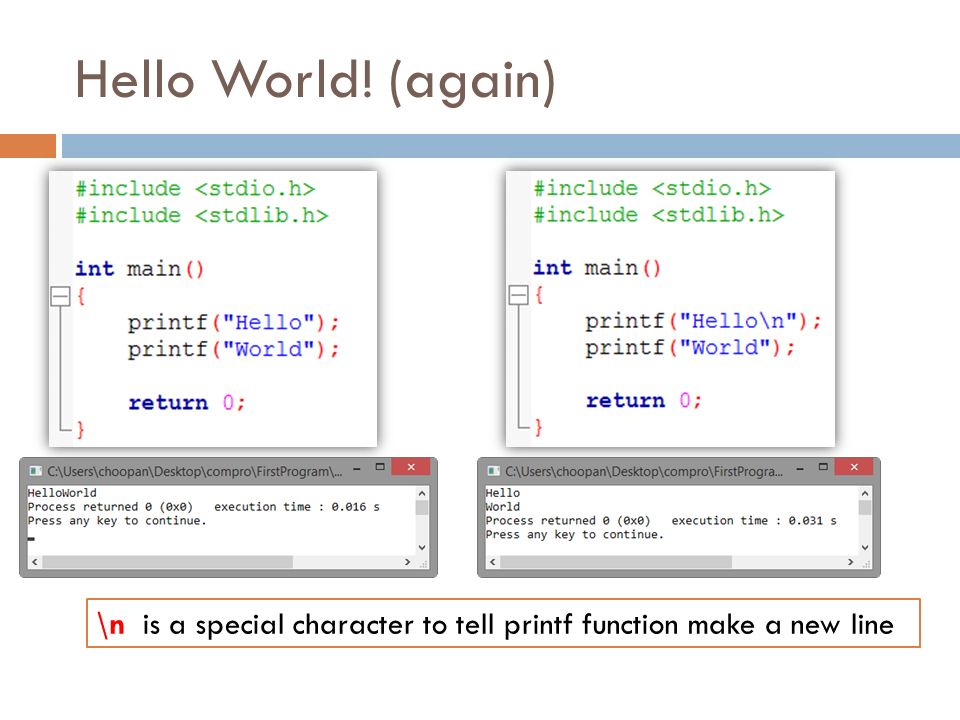Click the right console window title path
Screen dimensions: 960x720
(x=644, y=471)
